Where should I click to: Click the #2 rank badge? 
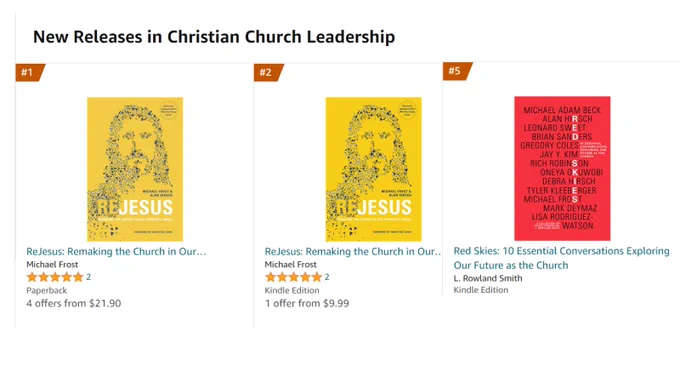(x=268, y=72)
